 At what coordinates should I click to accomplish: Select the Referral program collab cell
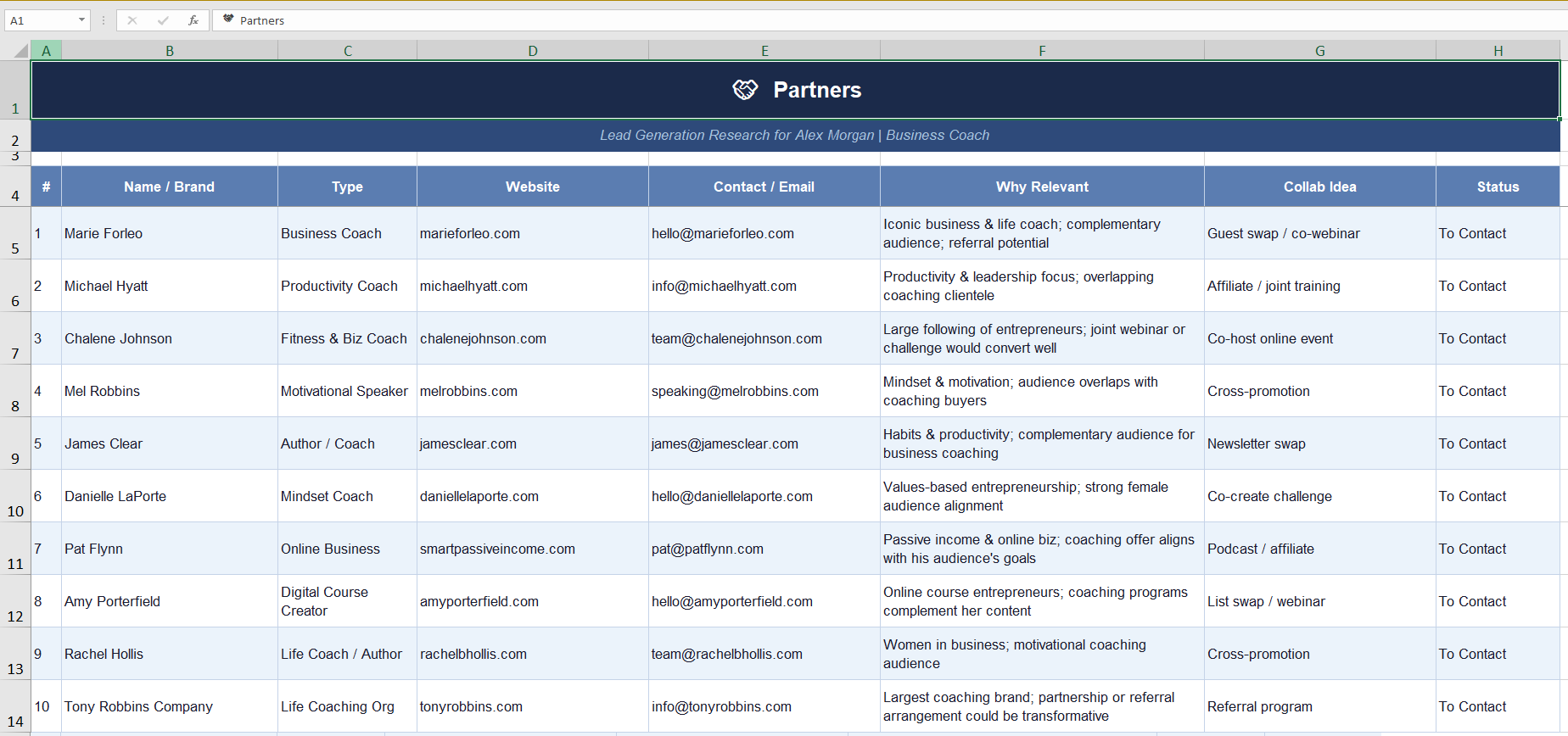pyautogui.click(x=1320, y=706)
